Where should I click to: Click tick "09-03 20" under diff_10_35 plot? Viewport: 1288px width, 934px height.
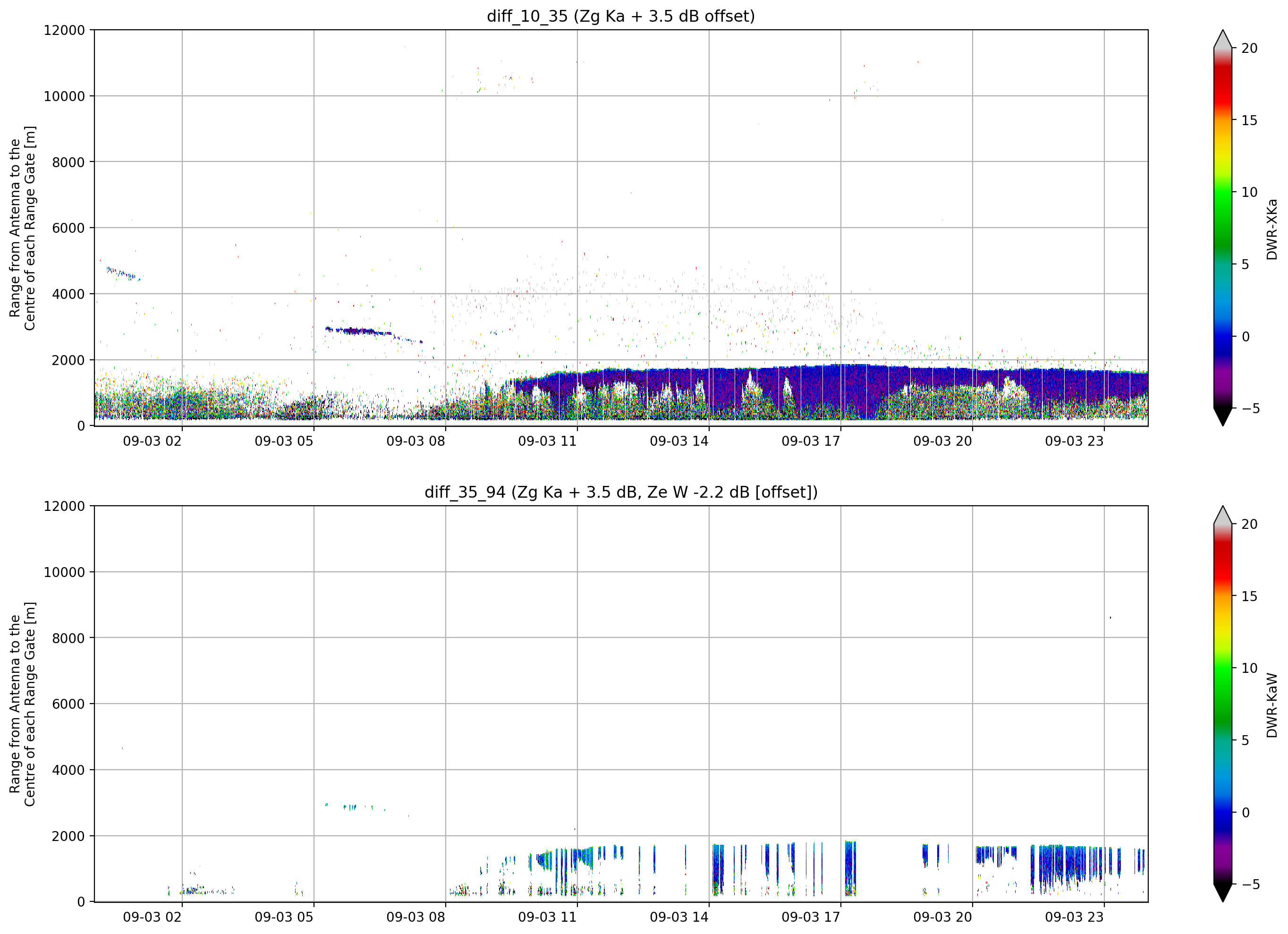943,442
